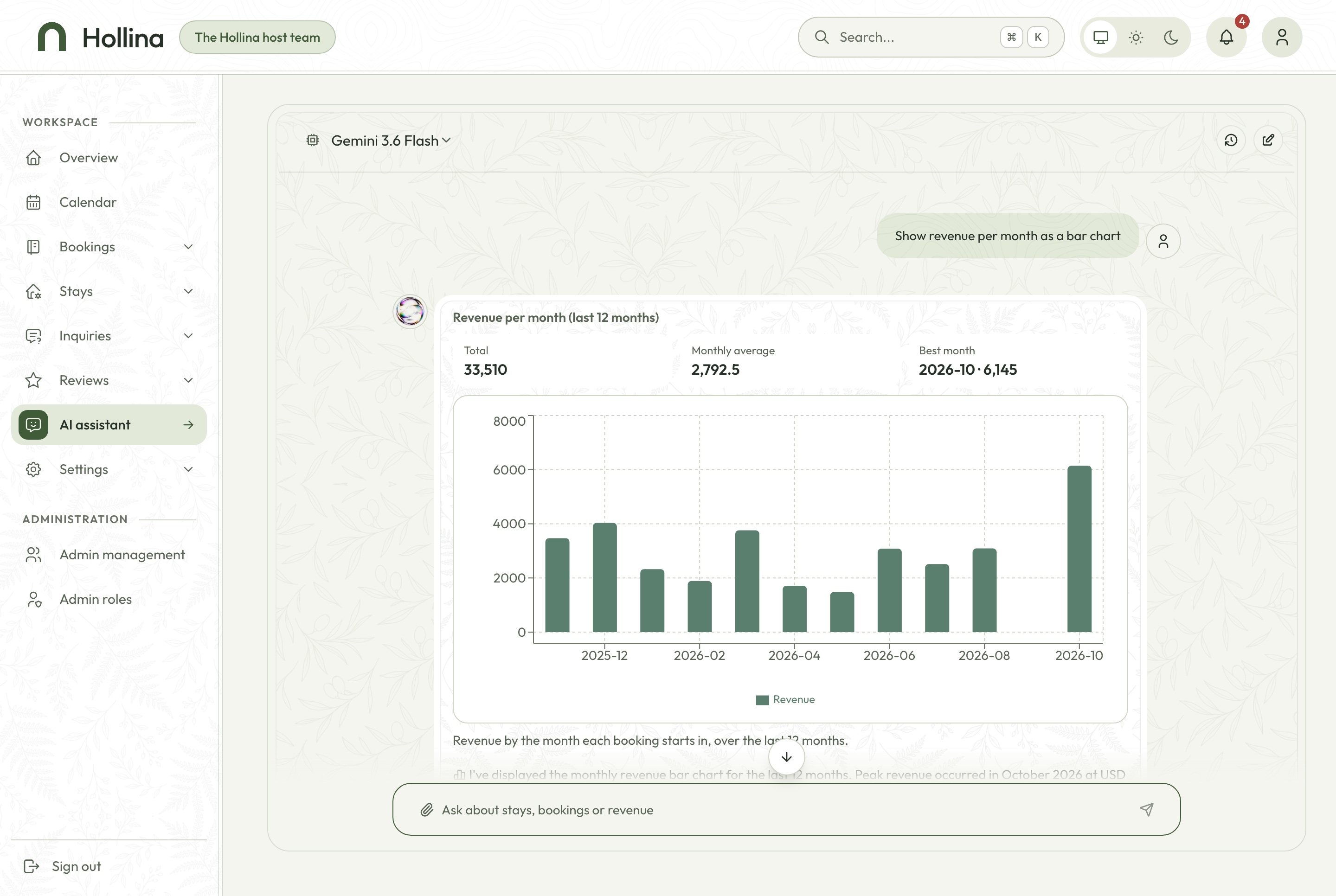Open the Overview page
The height and width of the screenshot is (896, 1336).
pos(109,158)
